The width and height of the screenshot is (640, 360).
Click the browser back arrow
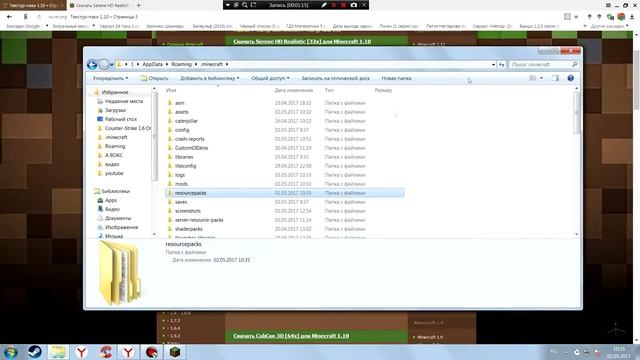pyautogui.click(x=9, y=17)
